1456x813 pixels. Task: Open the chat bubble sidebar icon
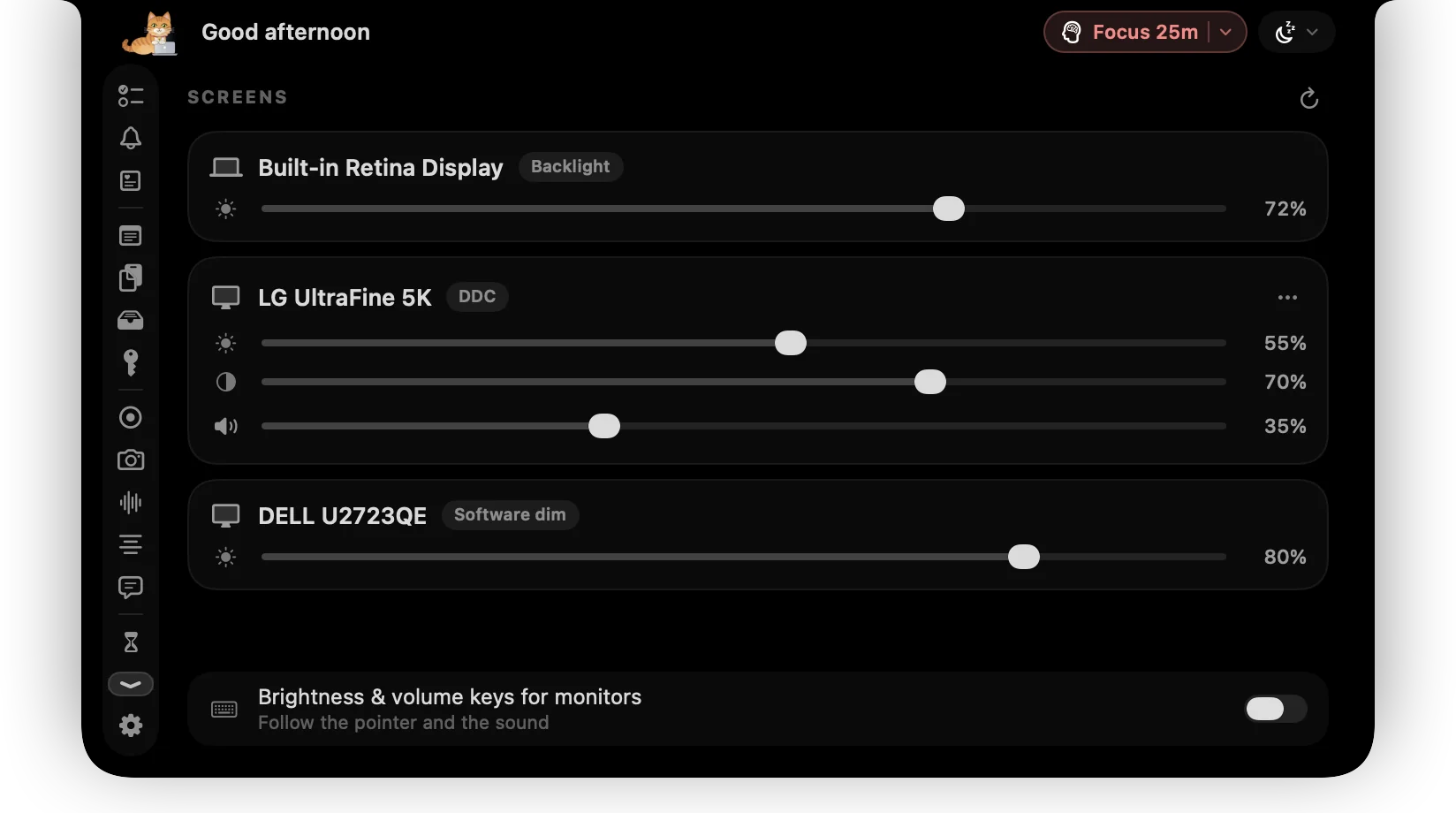pyautogui.click(x=131, y=588)
